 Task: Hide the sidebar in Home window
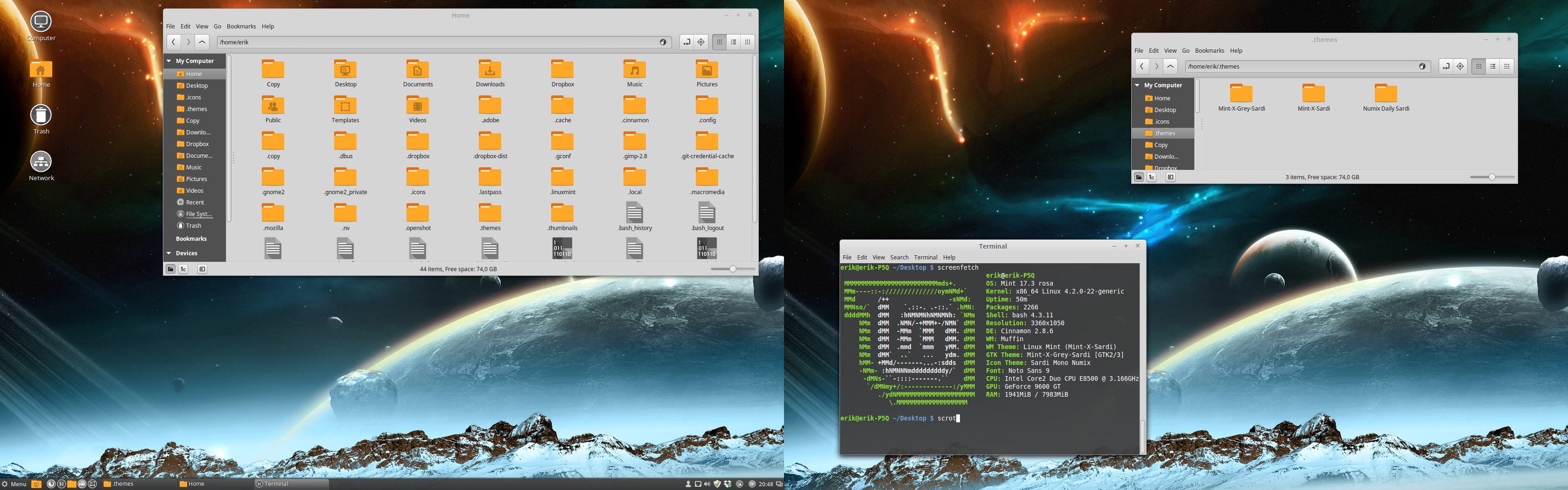click(202, 269)
